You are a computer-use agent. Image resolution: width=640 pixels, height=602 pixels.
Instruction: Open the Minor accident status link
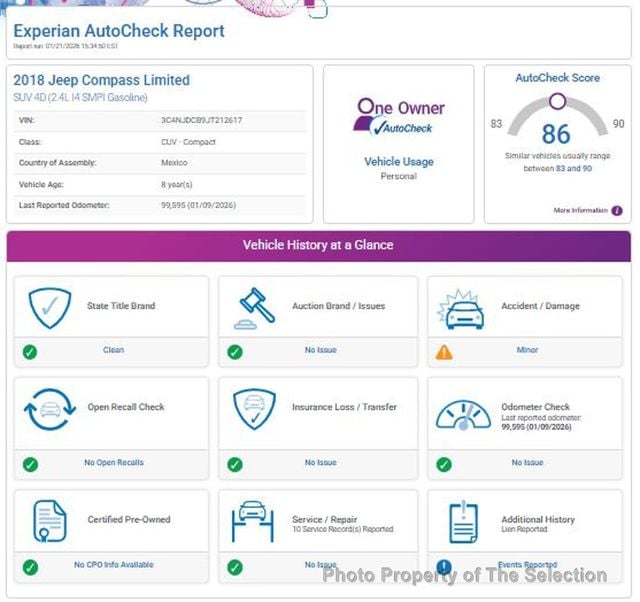[527, 350]
